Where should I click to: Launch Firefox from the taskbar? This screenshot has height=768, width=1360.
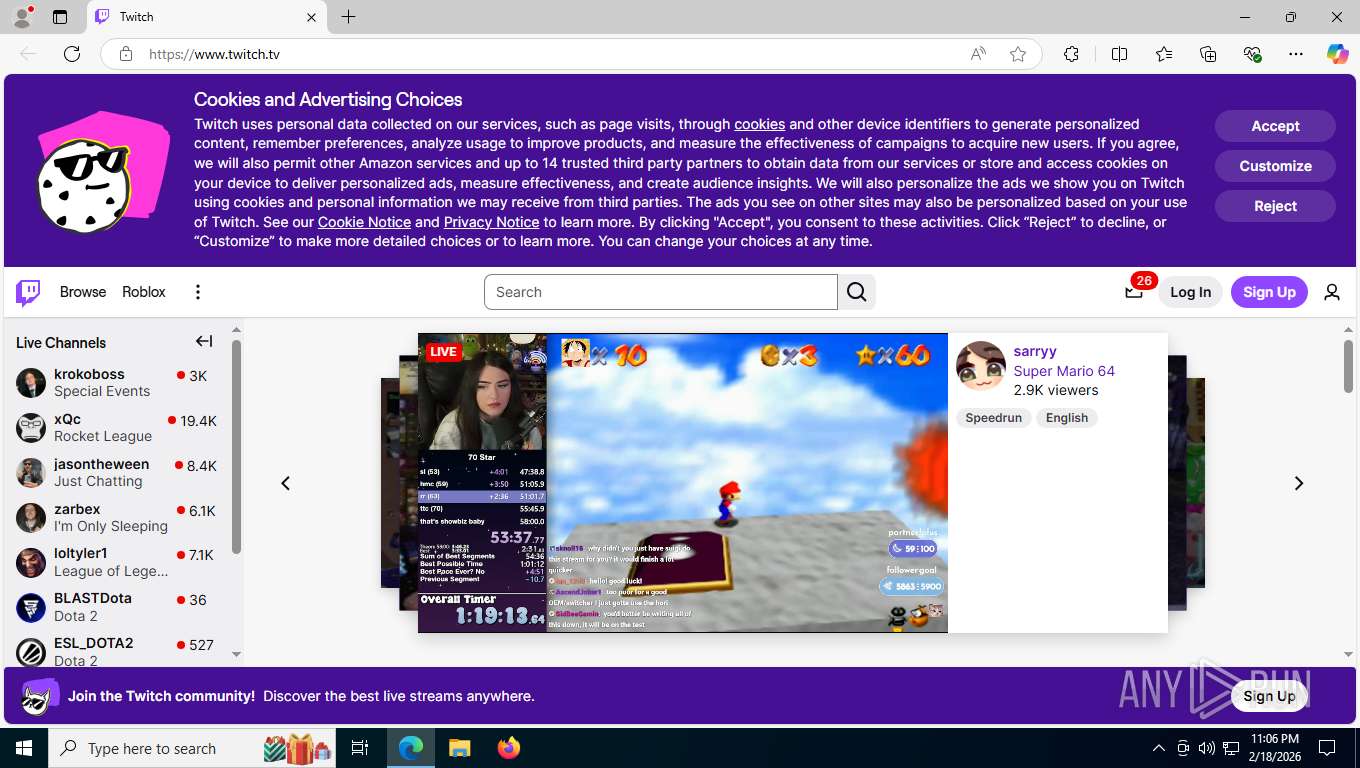[x=509, y=748]
